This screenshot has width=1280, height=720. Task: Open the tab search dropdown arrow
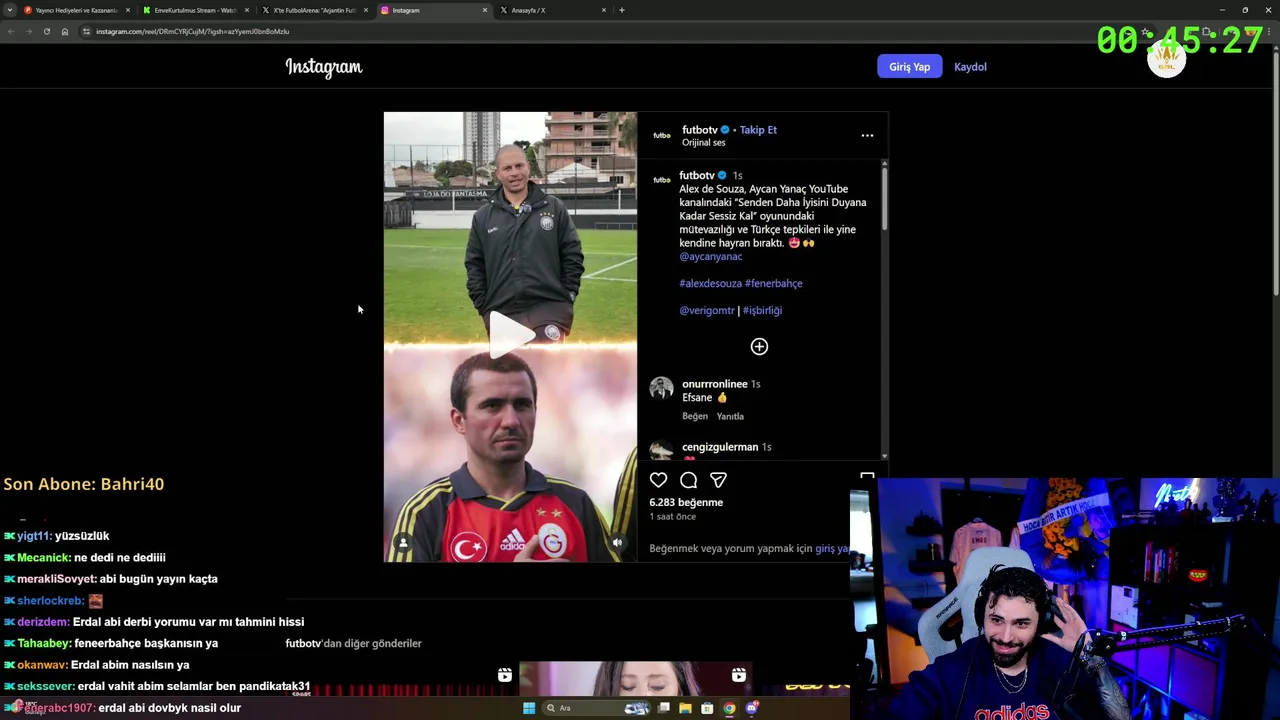coord(10,10)
